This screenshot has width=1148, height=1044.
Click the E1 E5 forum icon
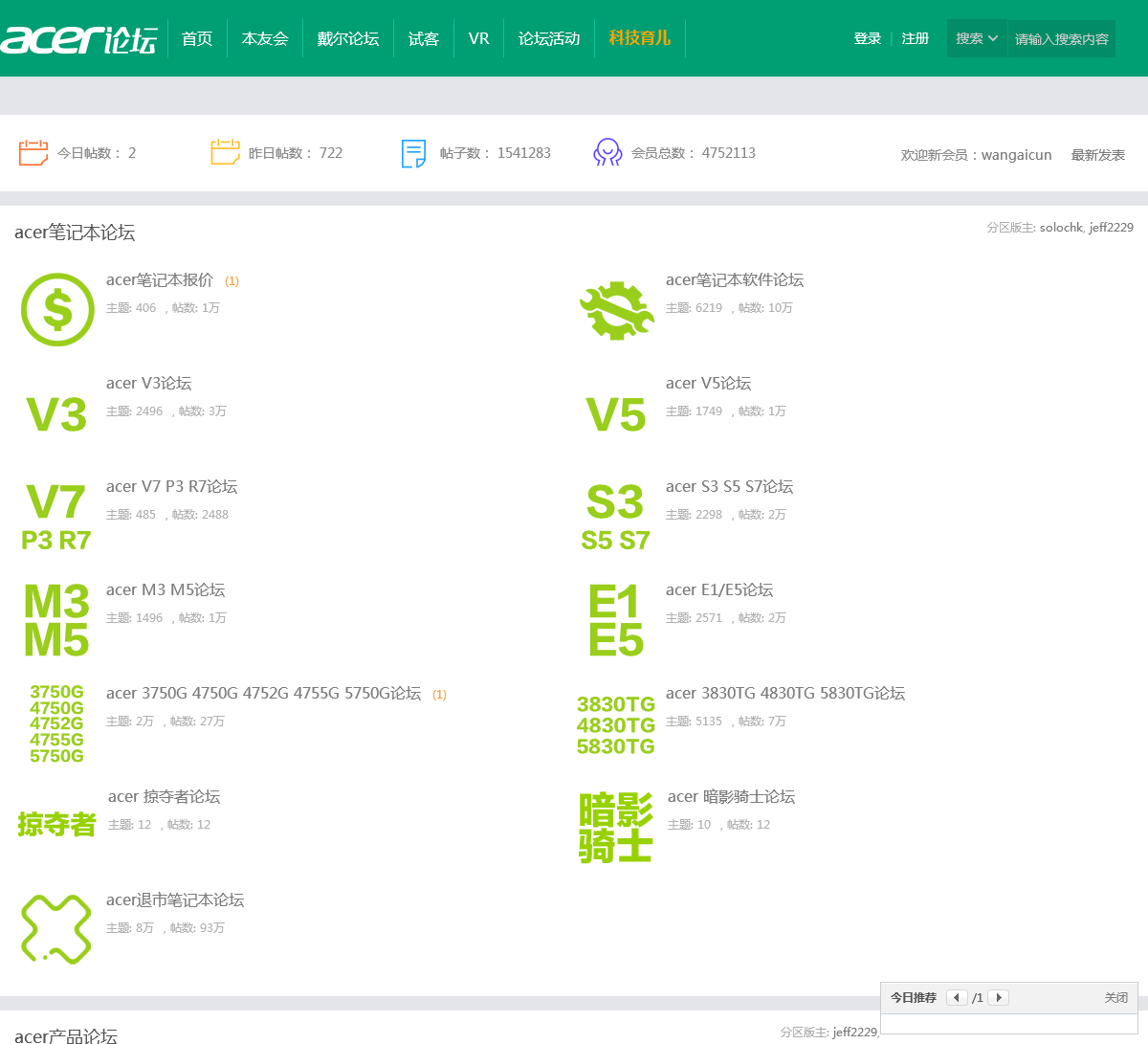[616, 620]
